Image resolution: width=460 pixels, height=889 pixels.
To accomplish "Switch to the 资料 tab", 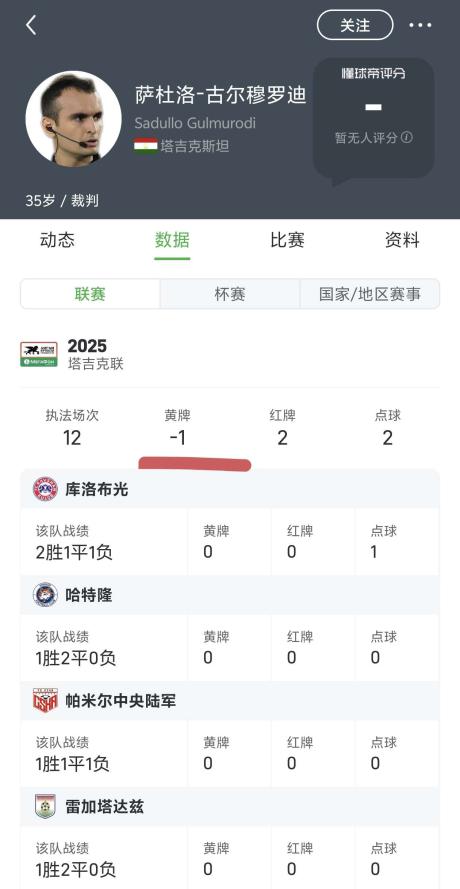I will point(402,240).
